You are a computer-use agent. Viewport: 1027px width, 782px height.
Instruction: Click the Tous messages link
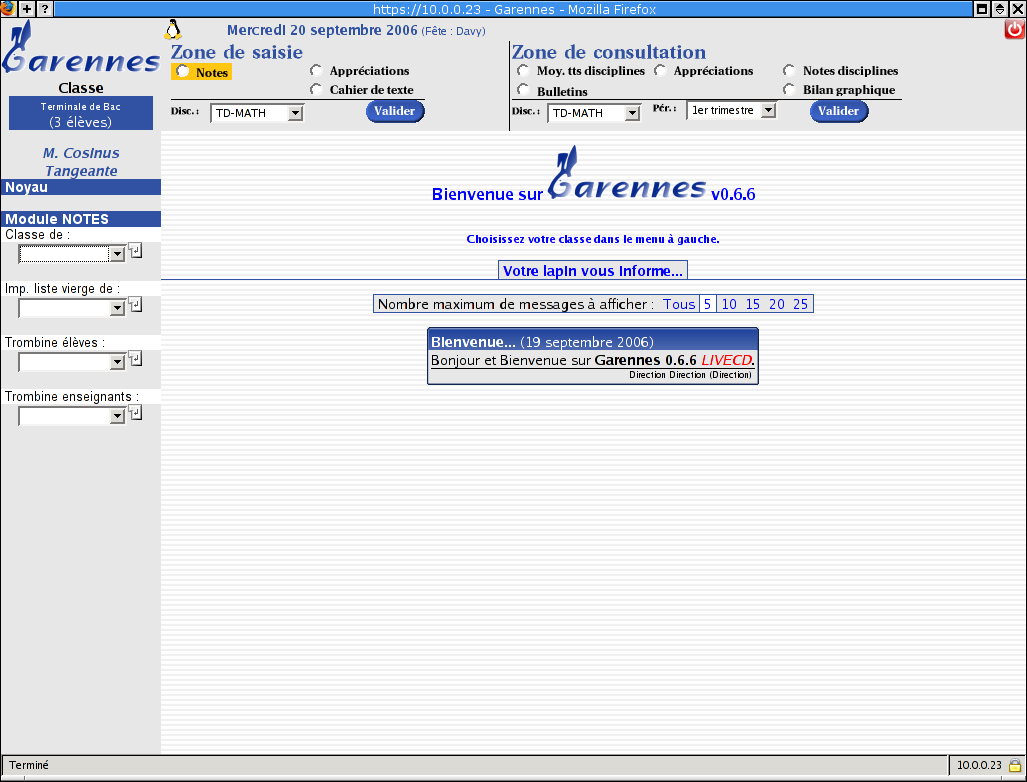(679, 304)
